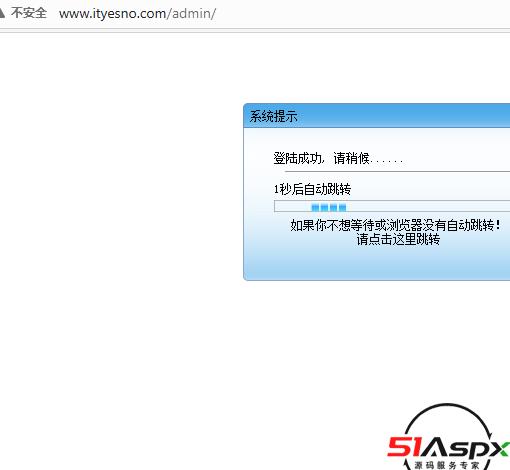This screenshot has height=470, width=510.
Task: Click the dialog's blue title bar
Action: coord(377,116)
